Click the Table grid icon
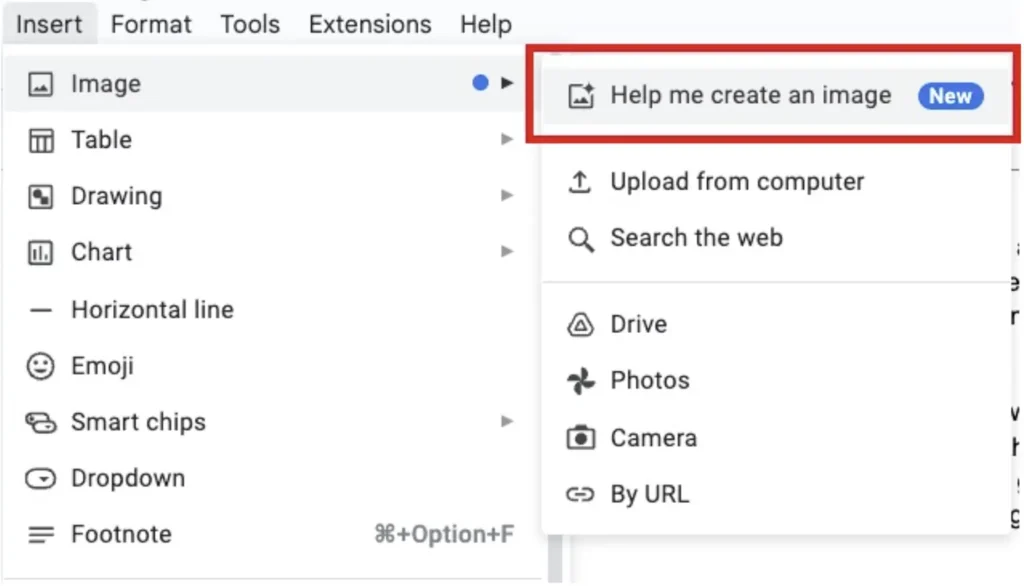The width and height of the screenshot is (1024, 586). [40, 141]
